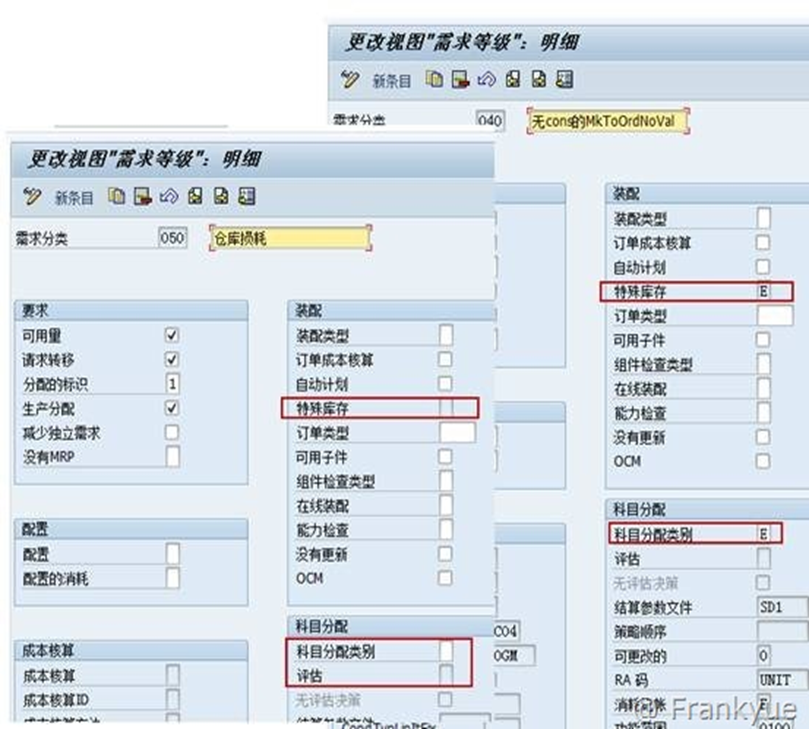Select the 仓库损耗 description field
Screen dimensions: 809x729
[x=288, y=237]
